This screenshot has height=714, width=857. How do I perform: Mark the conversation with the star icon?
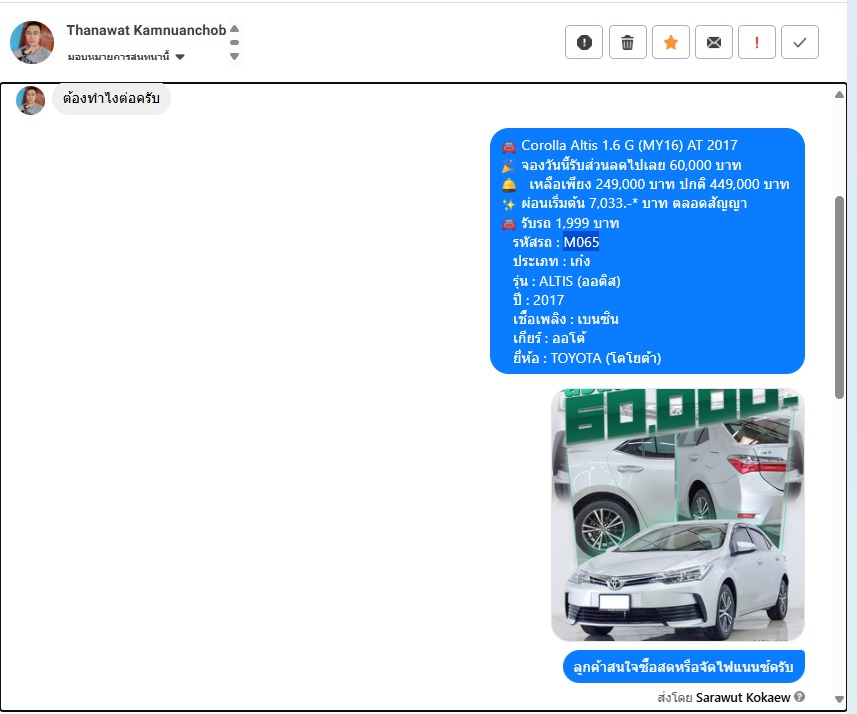point(671,42)
